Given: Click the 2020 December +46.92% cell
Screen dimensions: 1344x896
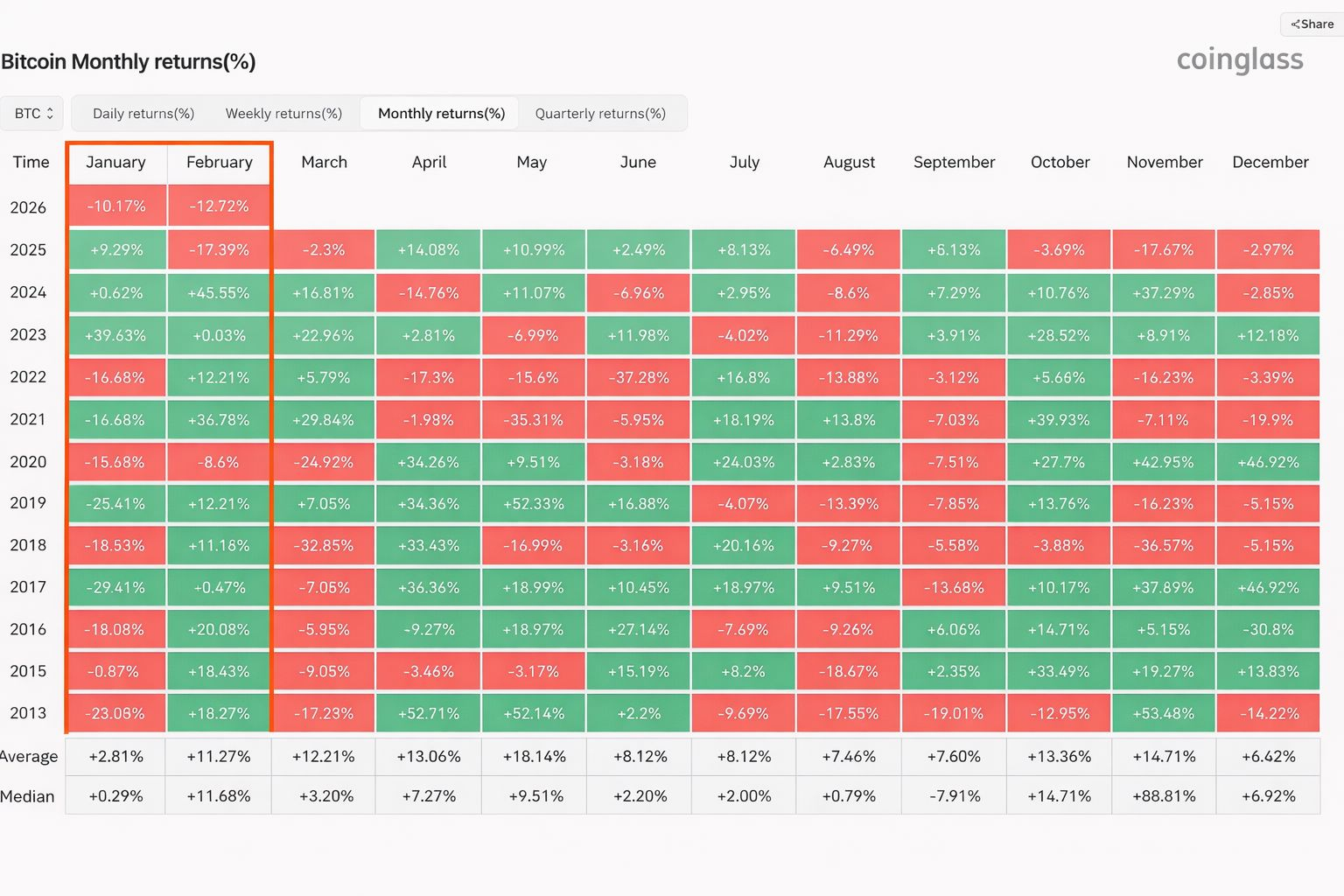Looking at the screenshot, I should coord(1268,462).
